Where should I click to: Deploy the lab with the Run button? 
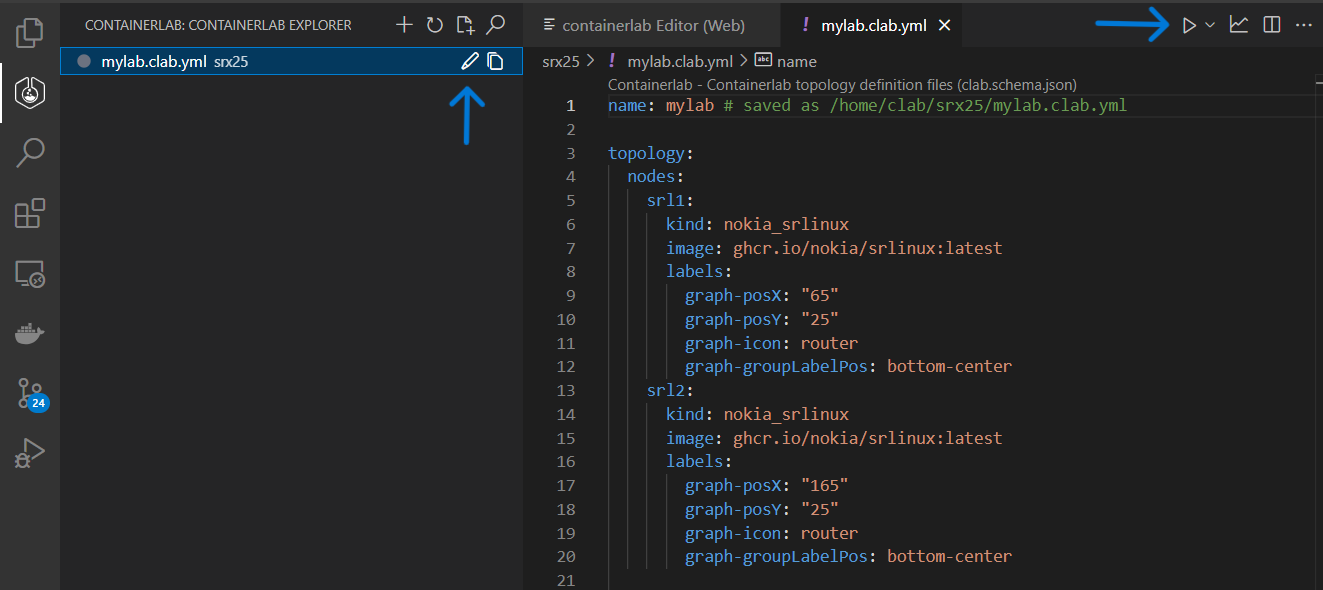point(1188,25)
